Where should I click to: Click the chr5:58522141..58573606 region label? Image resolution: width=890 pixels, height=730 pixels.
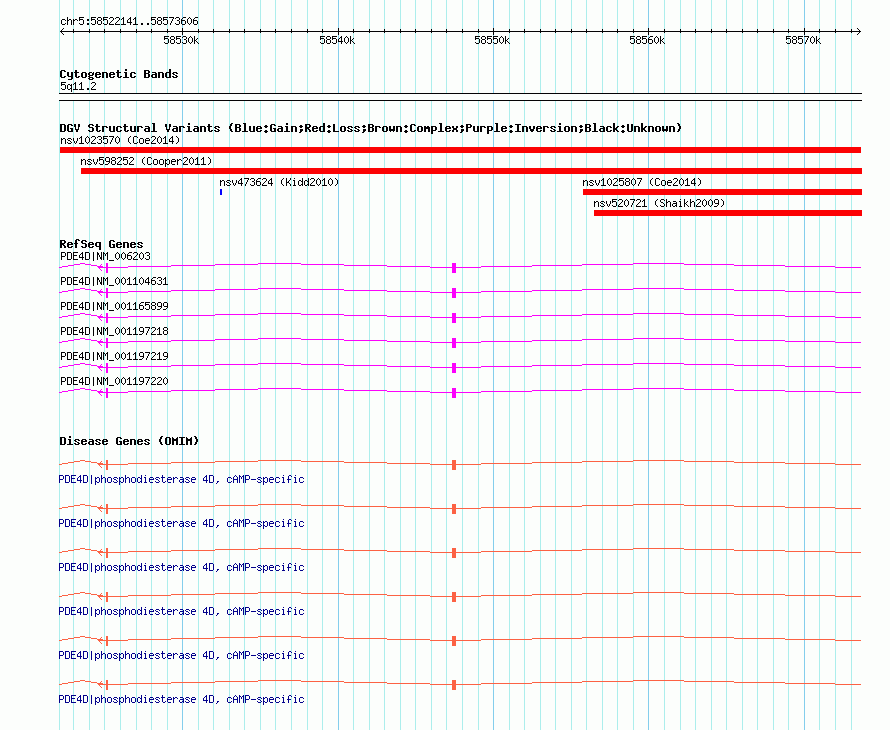129,22
